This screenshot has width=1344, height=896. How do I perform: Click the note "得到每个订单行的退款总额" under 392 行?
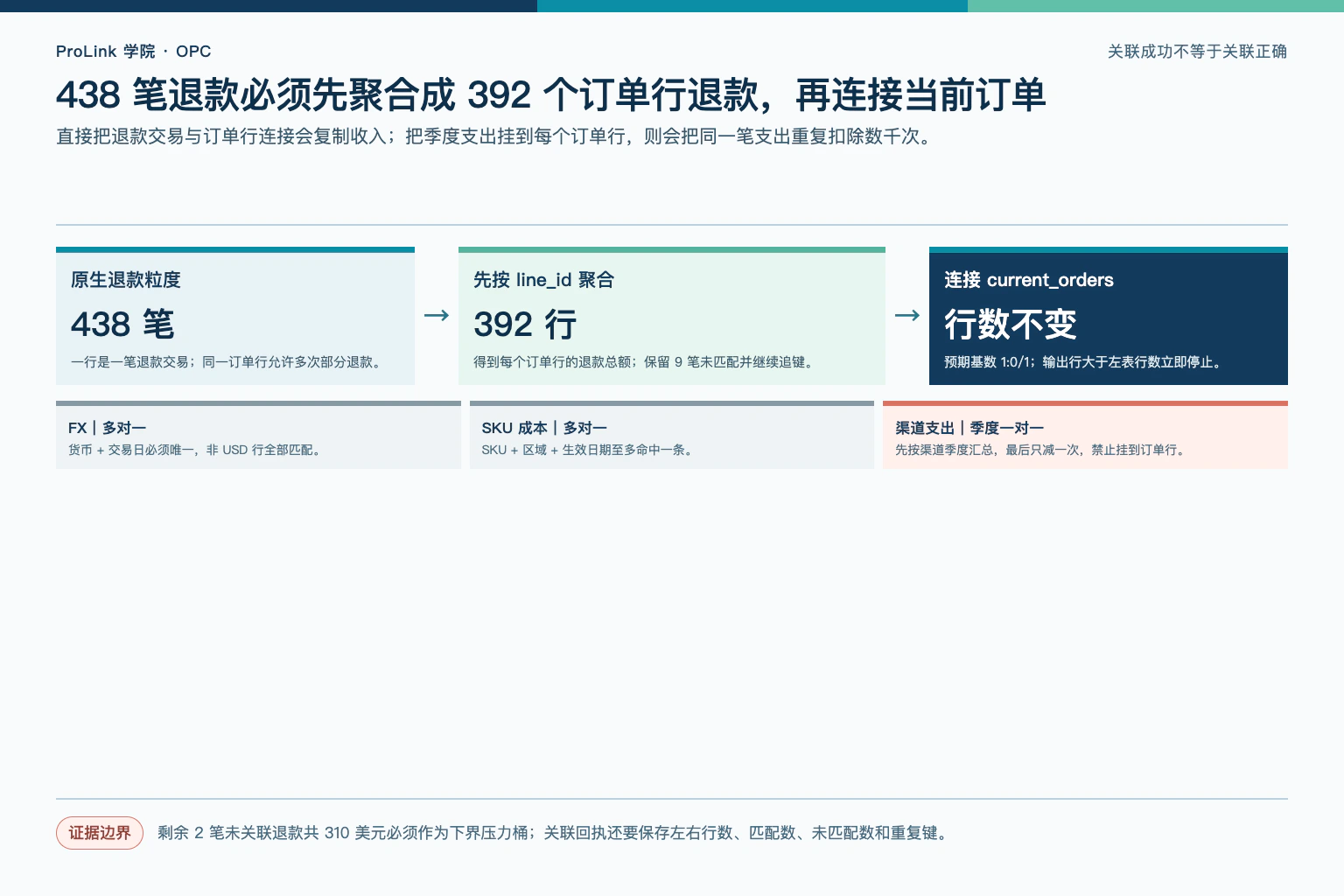[645, 362]
